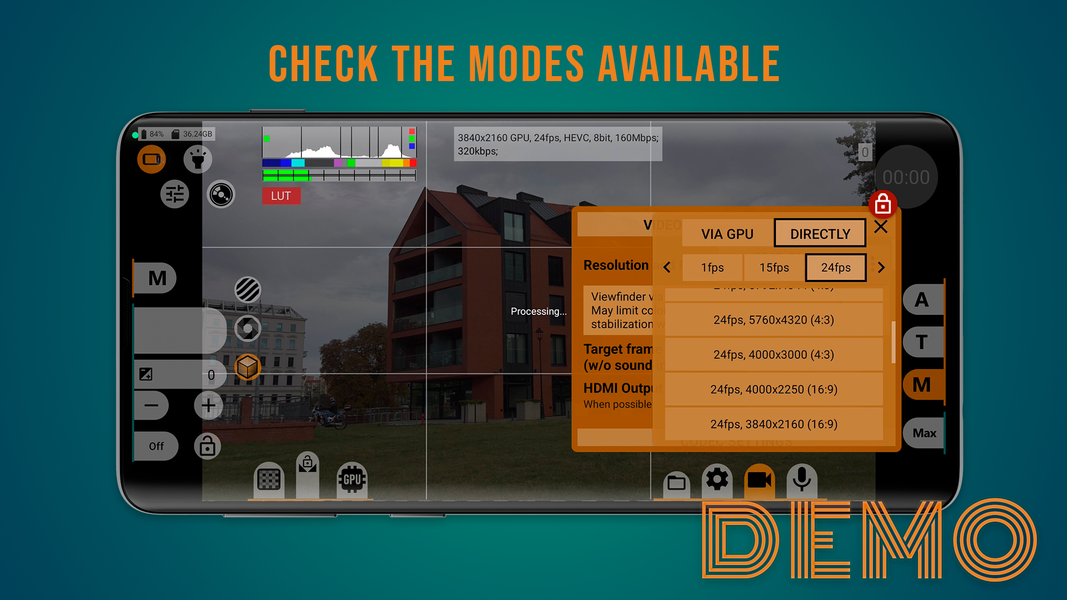Tap the exposure value 0 field
This screenshot has height=600, width=1067.
pos(211,375)
